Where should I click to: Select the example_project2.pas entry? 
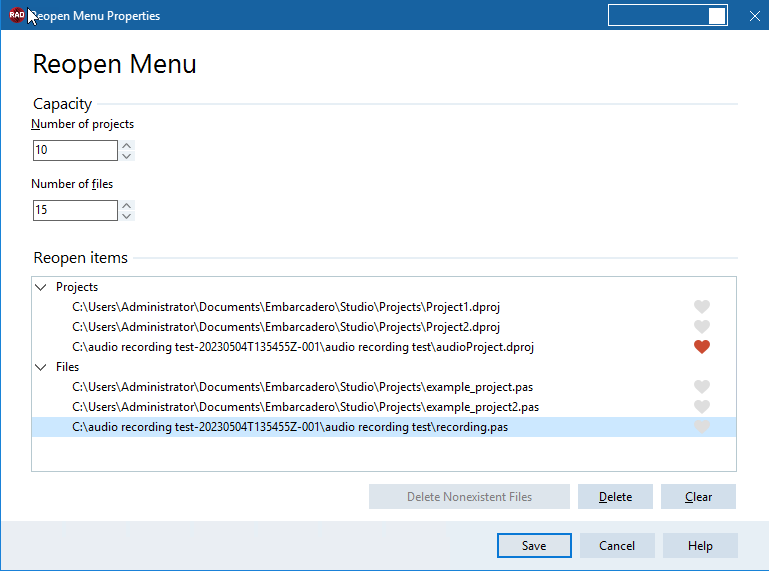384,407
